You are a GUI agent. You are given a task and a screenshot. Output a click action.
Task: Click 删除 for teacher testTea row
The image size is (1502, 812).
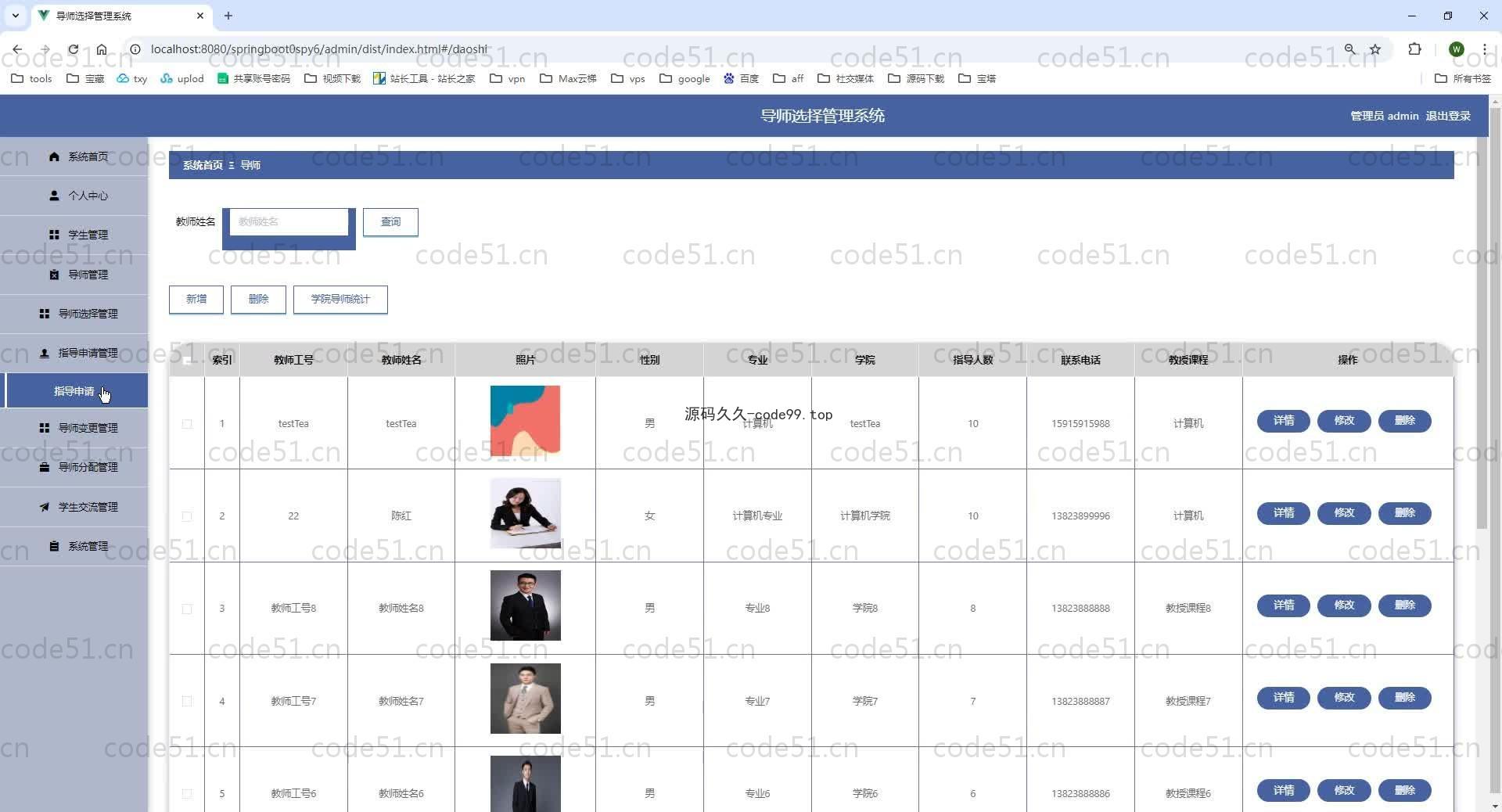point(1404,421)
